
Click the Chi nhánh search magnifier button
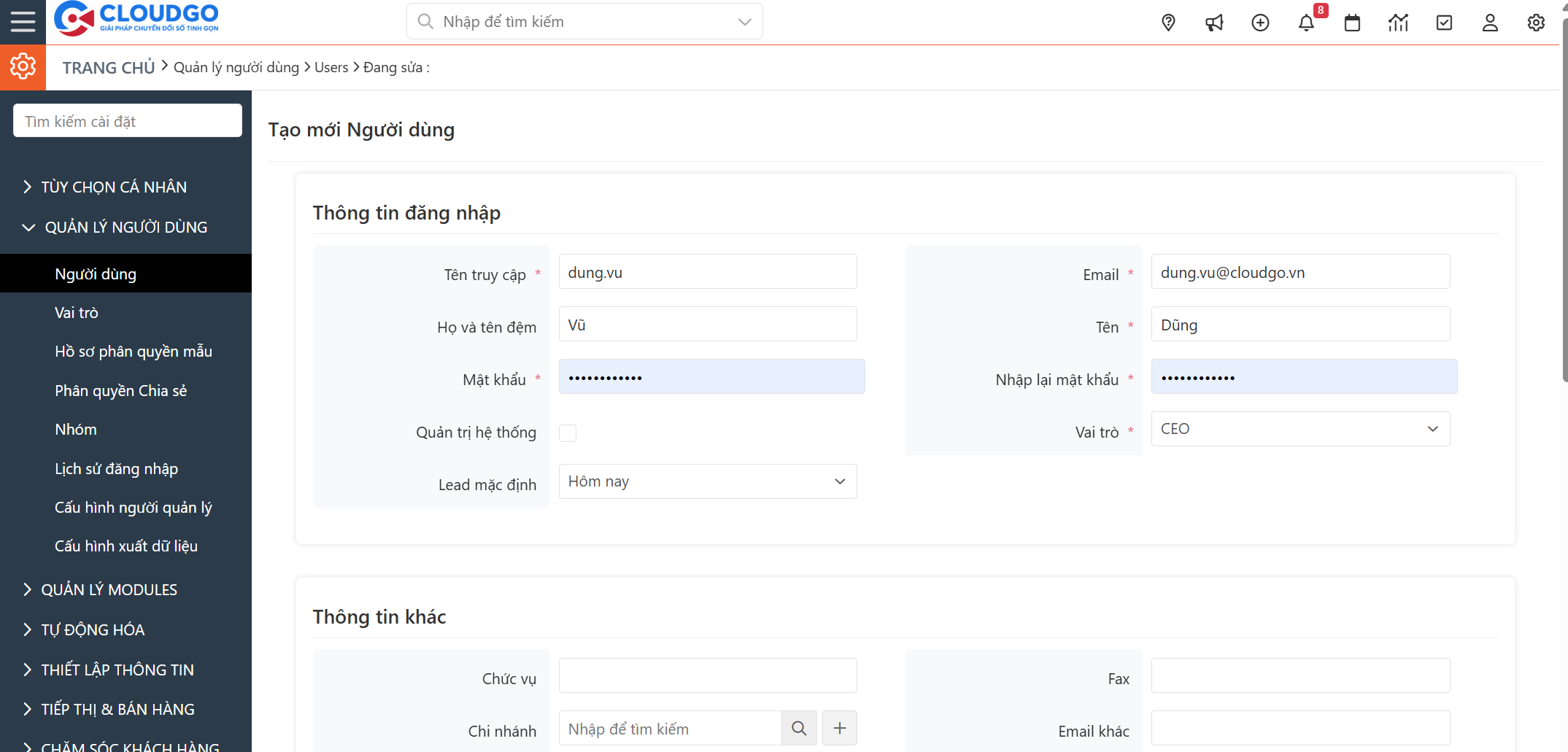tap(799, 728)
